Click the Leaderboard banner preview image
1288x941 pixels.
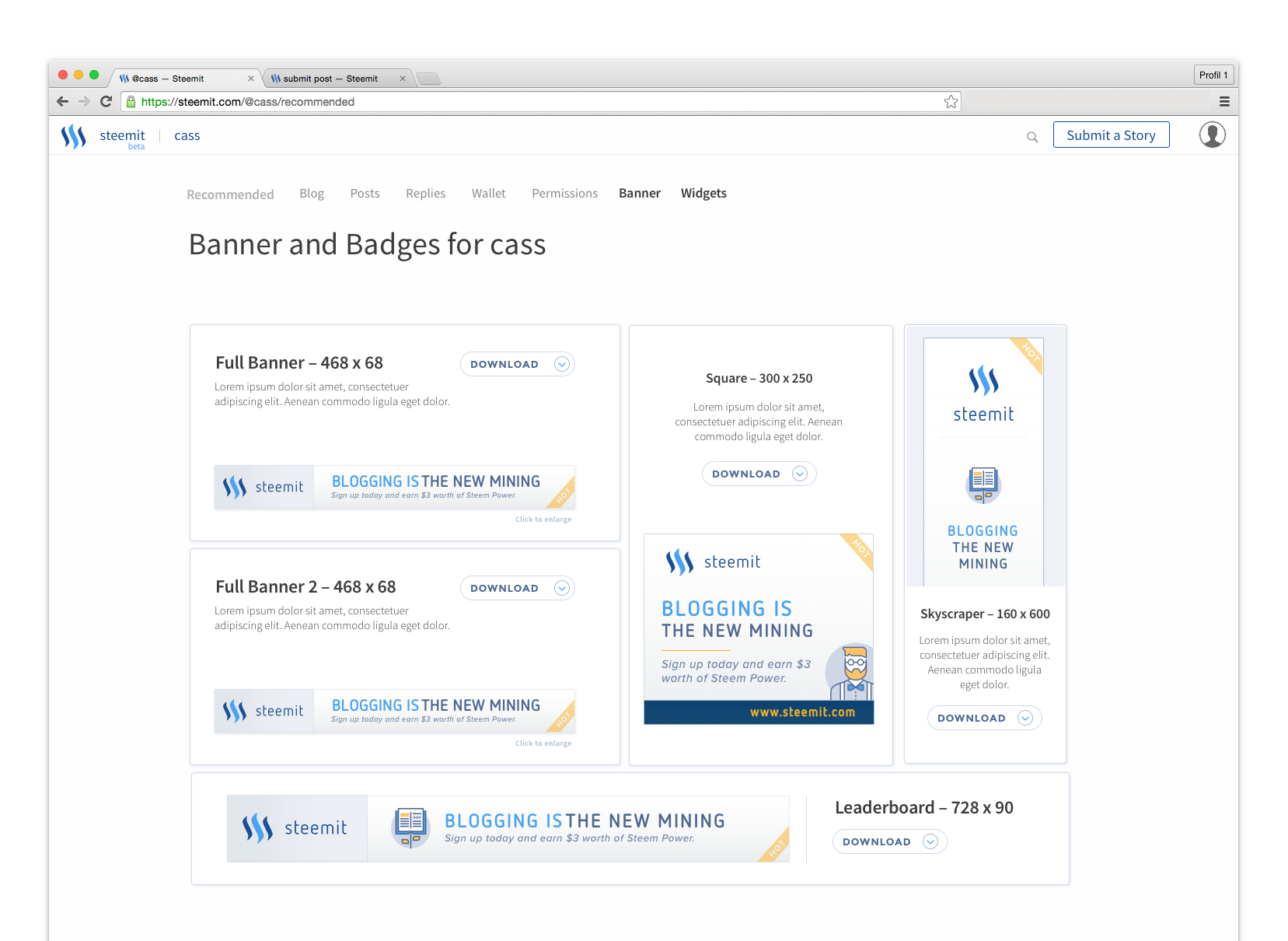[x=508, y=828]
